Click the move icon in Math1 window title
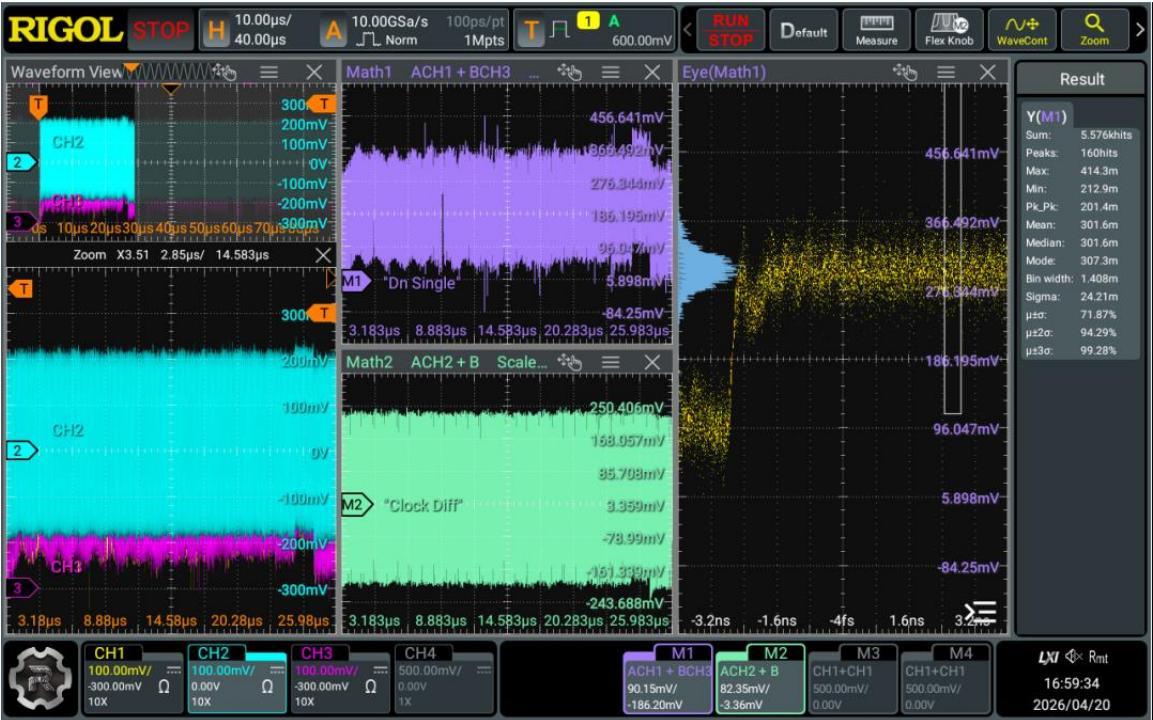The height and width of the screenshot is (720, 1153). tap(569, 71)
